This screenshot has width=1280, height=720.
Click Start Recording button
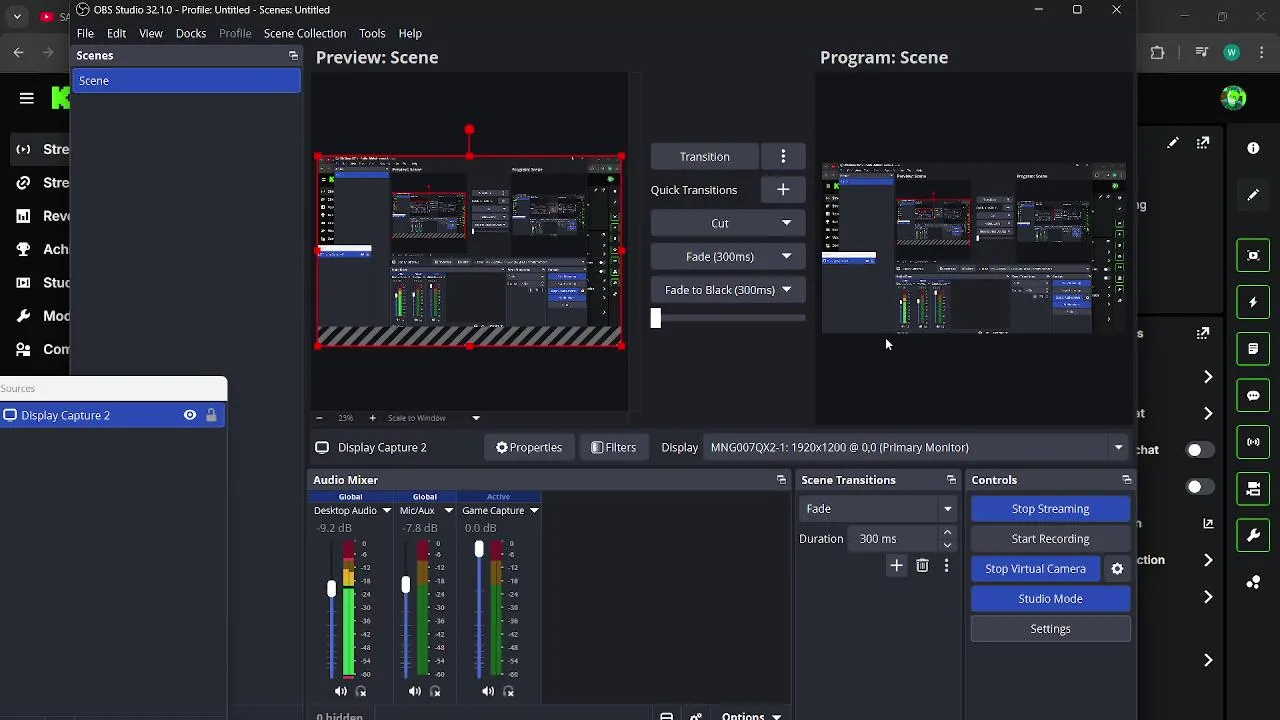(x=1050, y=539)
